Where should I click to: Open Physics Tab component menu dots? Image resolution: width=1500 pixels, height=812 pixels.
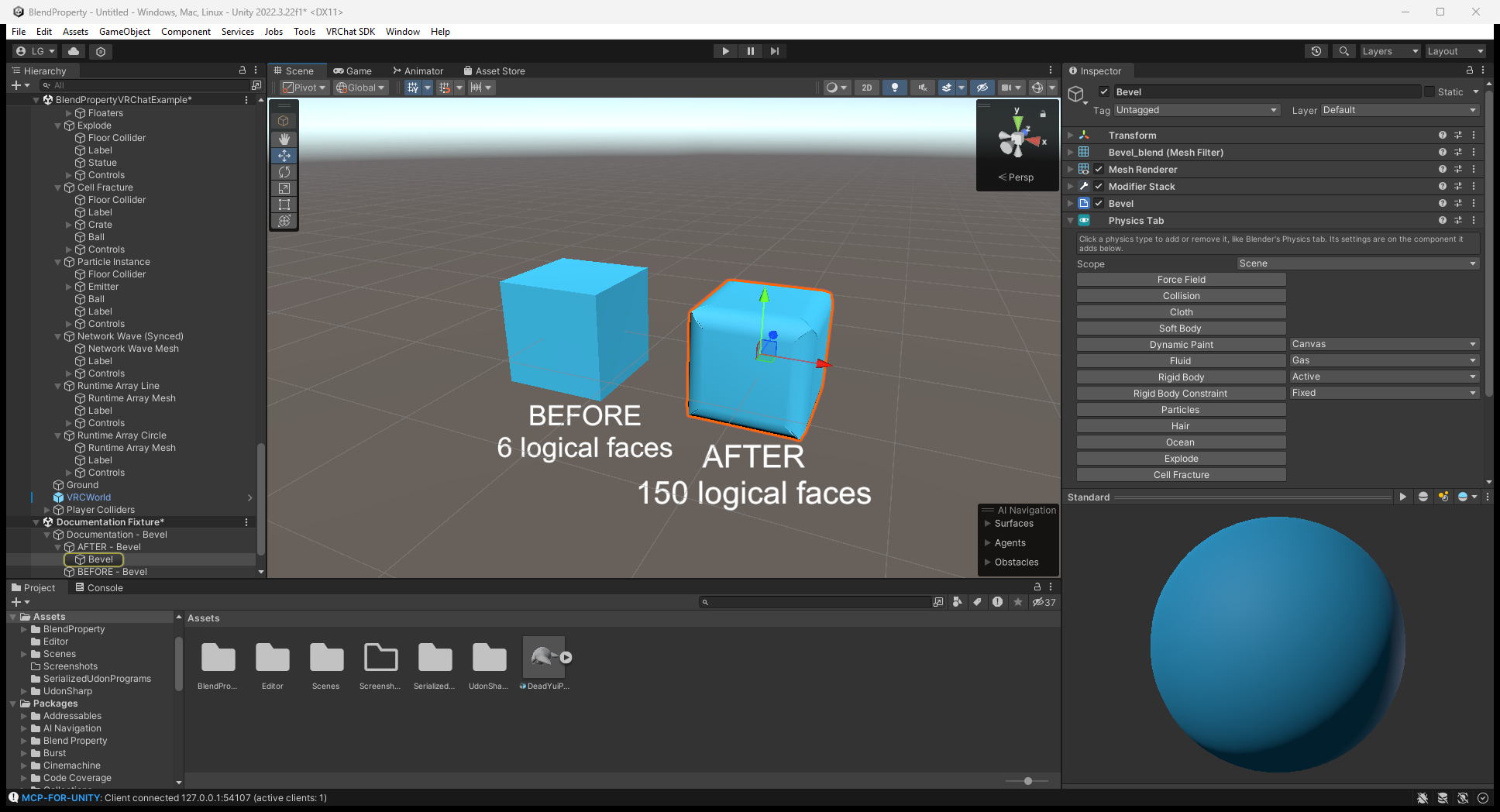click(x=1474, y=220)
